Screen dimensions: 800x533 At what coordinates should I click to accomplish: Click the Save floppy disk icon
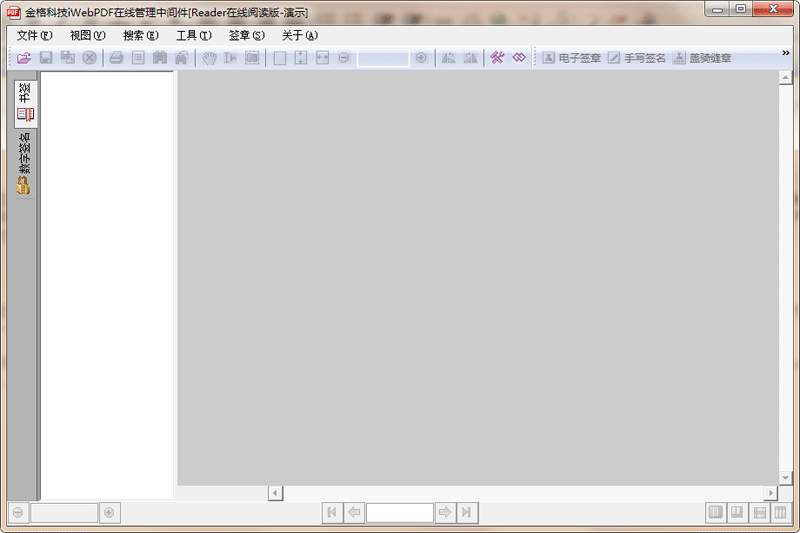coord(46,58)
